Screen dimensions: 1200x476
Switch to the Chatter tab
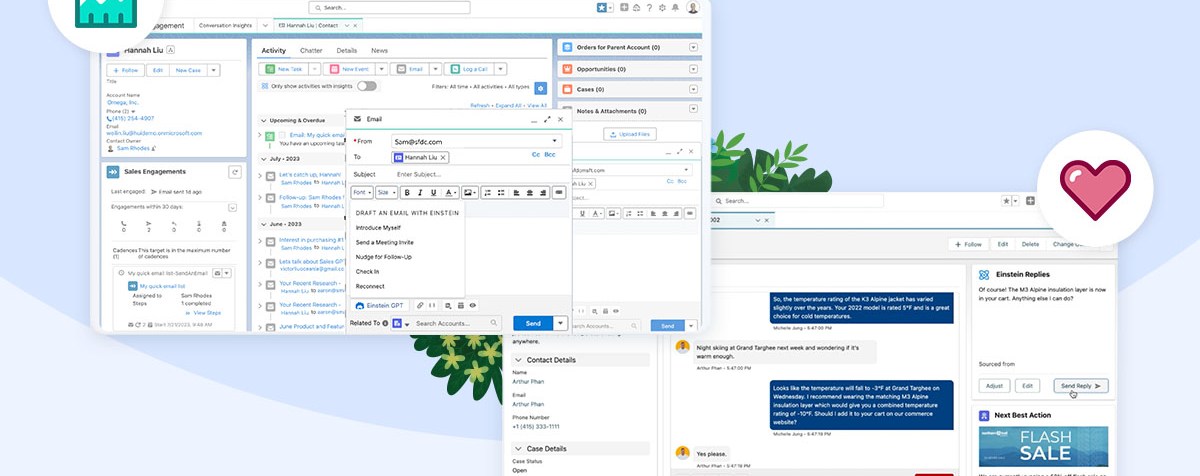(x=311, y=50)
